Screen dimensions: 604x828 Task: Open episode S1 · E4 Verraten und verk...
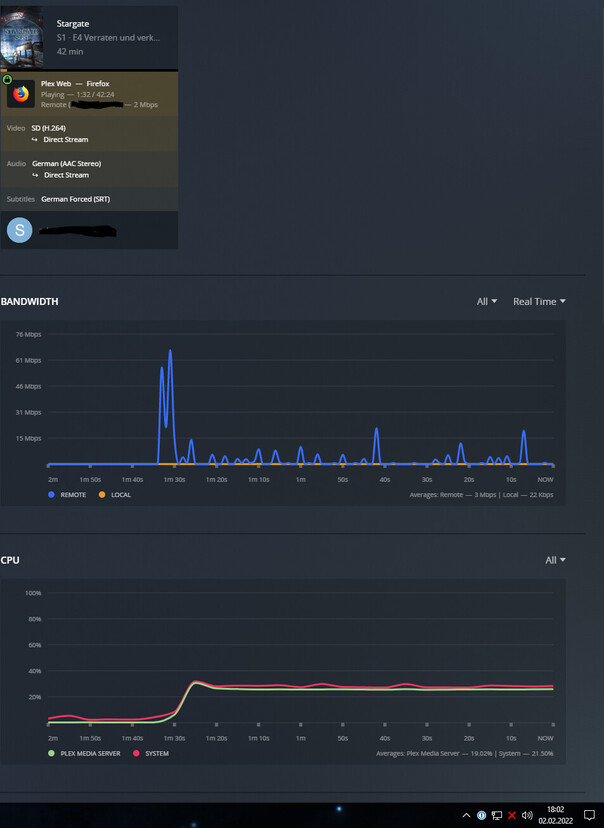coord(108,37)
